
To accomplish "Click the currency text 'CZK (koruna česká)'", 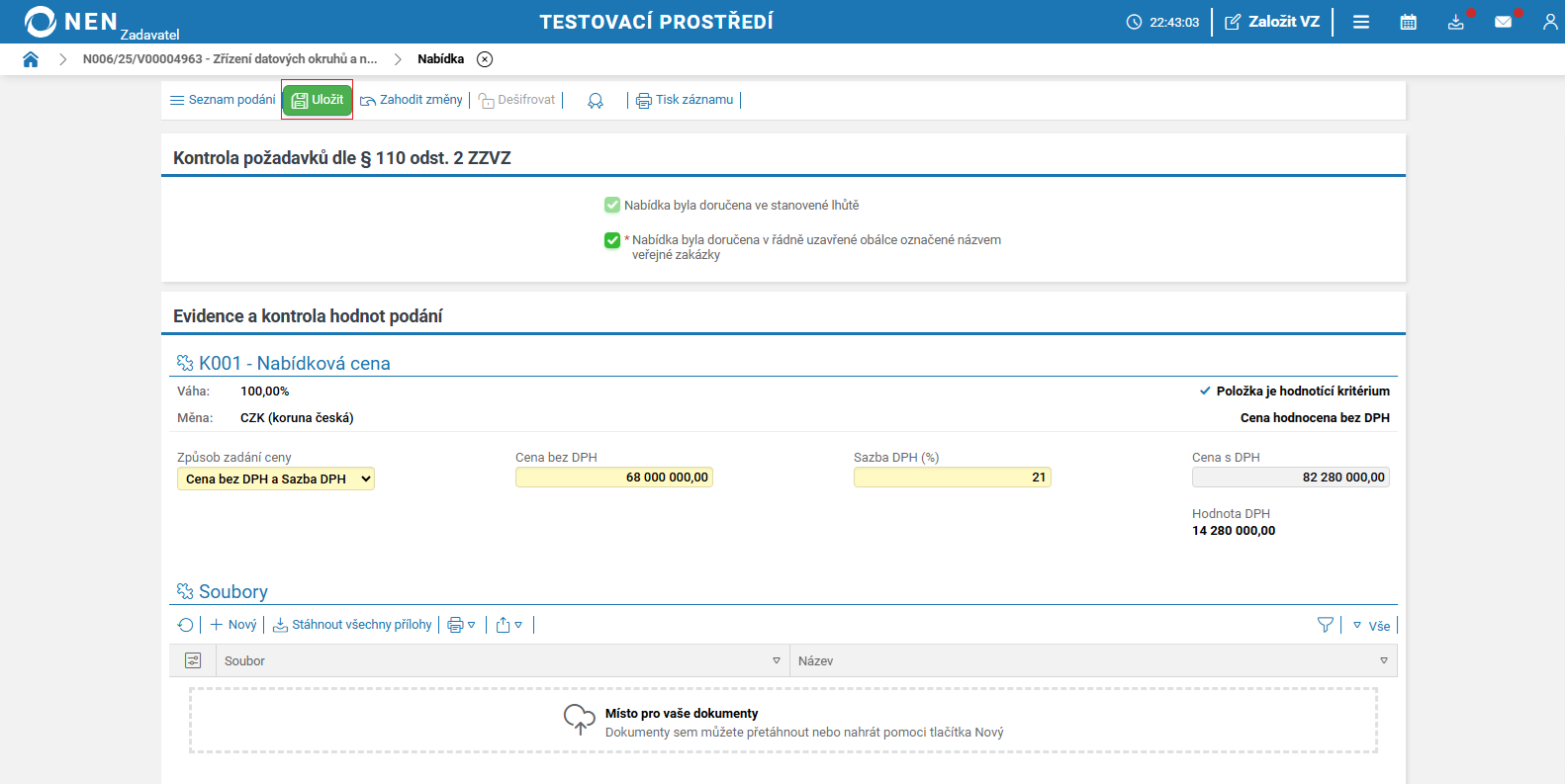I will [297, 418].
